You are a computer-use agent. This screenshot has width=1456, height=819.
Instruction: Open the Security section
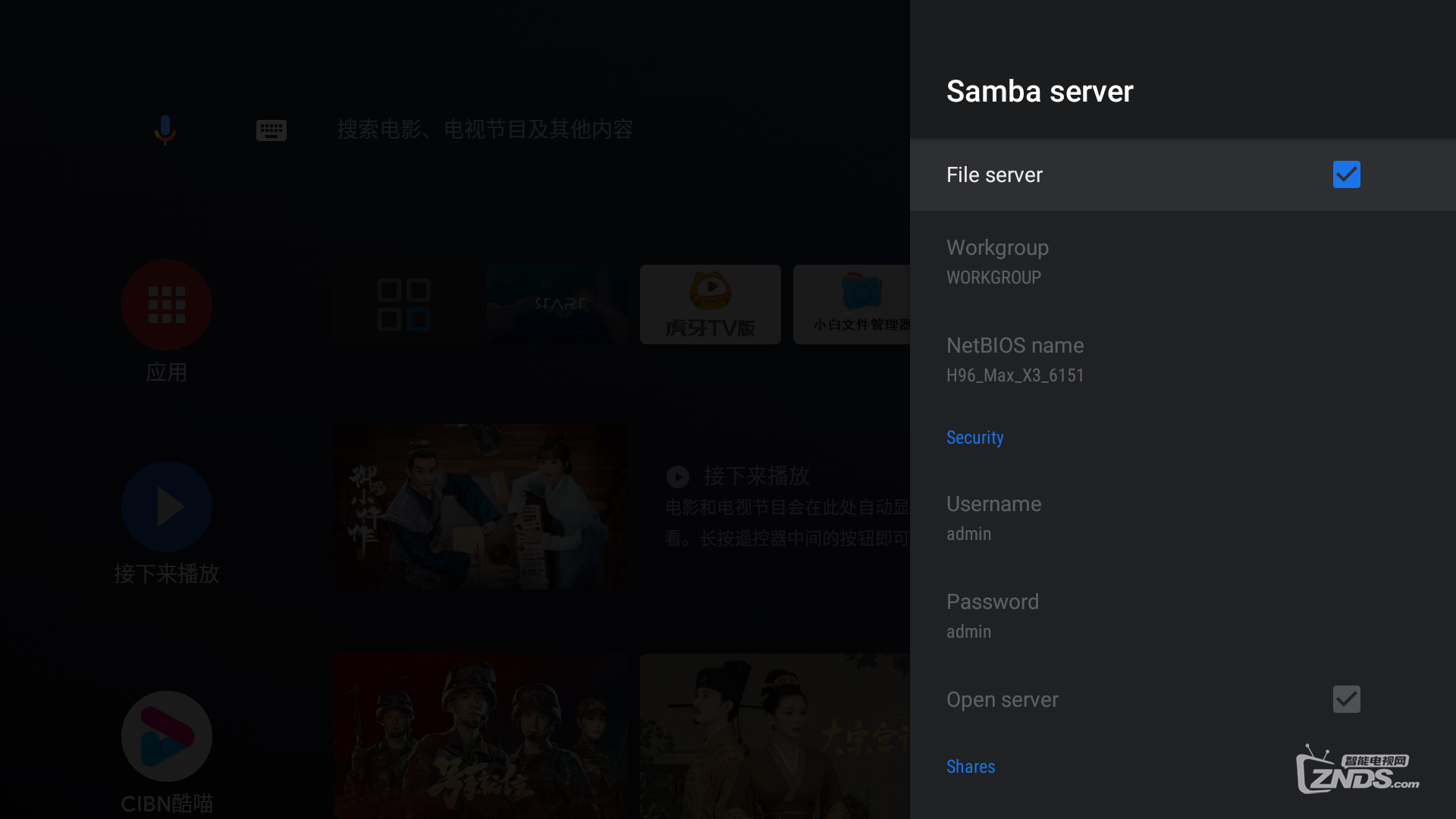click(x=974, y=438)
